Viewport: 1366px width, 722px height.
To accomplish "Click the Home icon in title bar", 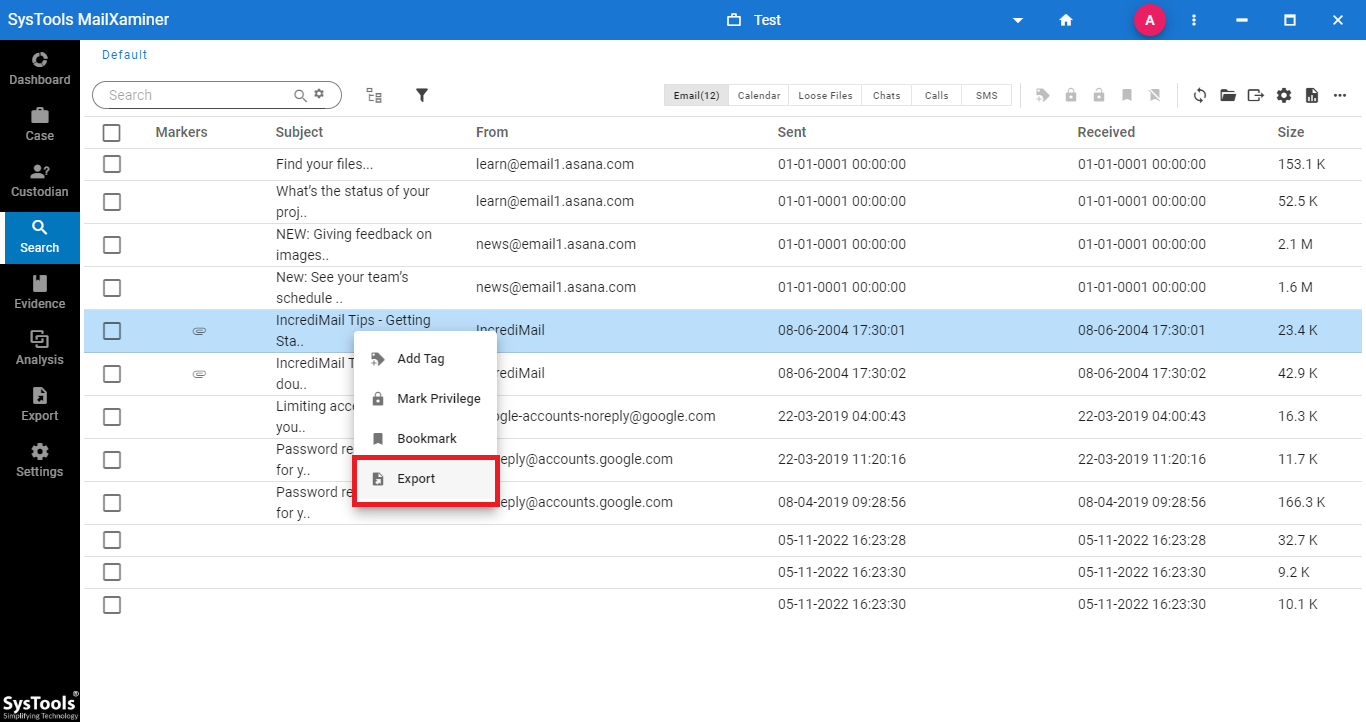I will pos(1066,20).
